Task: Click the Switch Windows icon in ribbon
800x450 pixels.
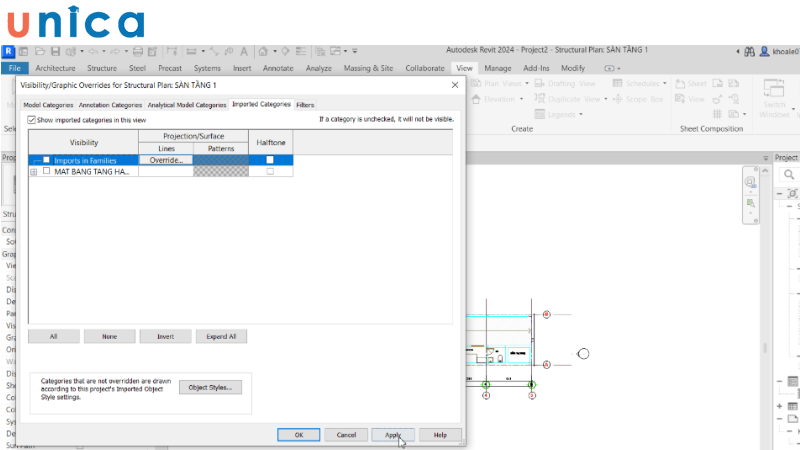Action: click(x=774, y=93)
